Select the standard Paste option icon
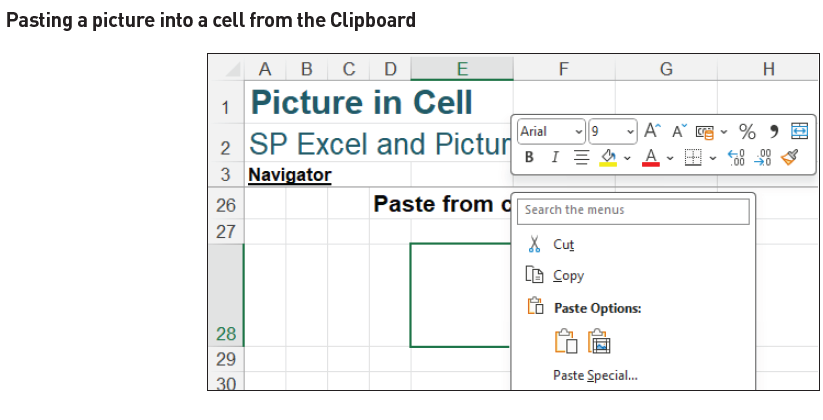 (x=566, y=341)
